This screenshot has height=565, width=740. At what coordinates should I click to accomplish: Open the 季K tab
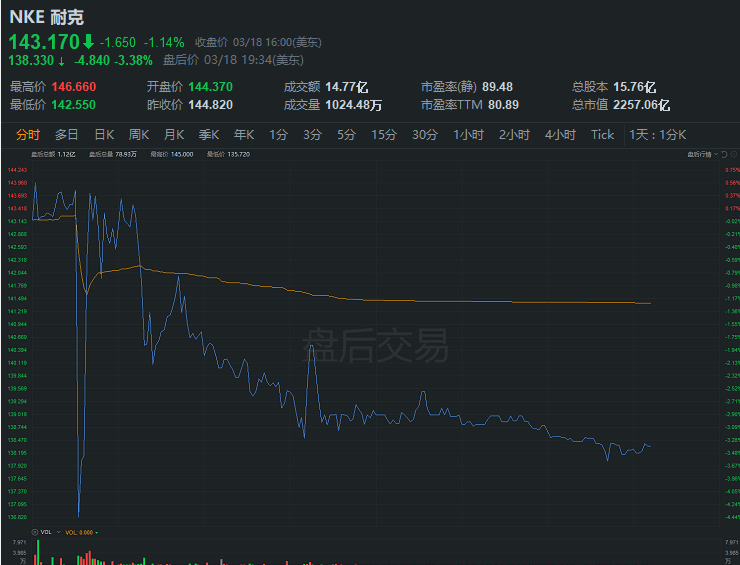(209, 135)
